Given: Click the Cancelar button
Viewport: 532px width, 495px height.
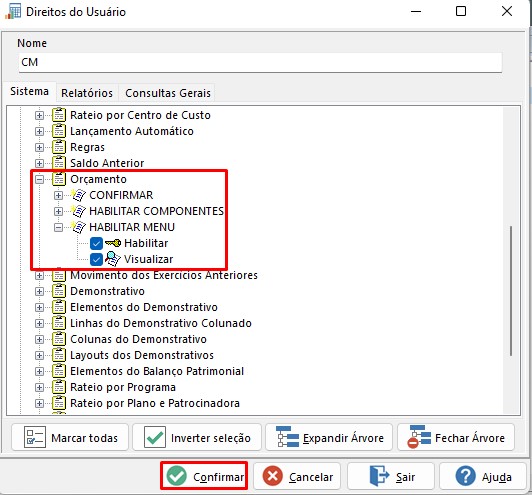Looking at the screenshot, I should (x=297, y=476).
